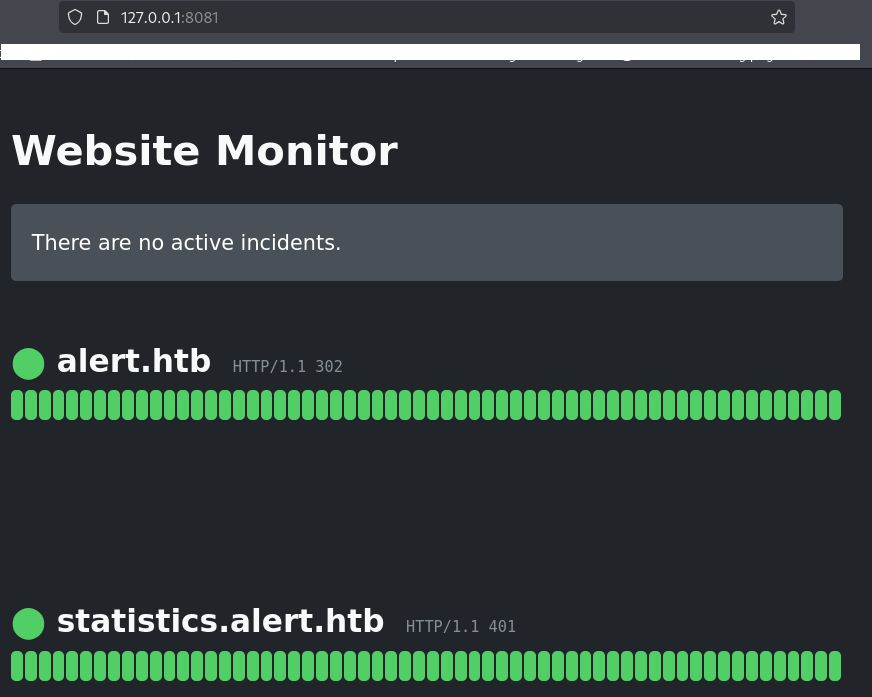Click the HTTP/1.1 401 status label

point(460,627)
